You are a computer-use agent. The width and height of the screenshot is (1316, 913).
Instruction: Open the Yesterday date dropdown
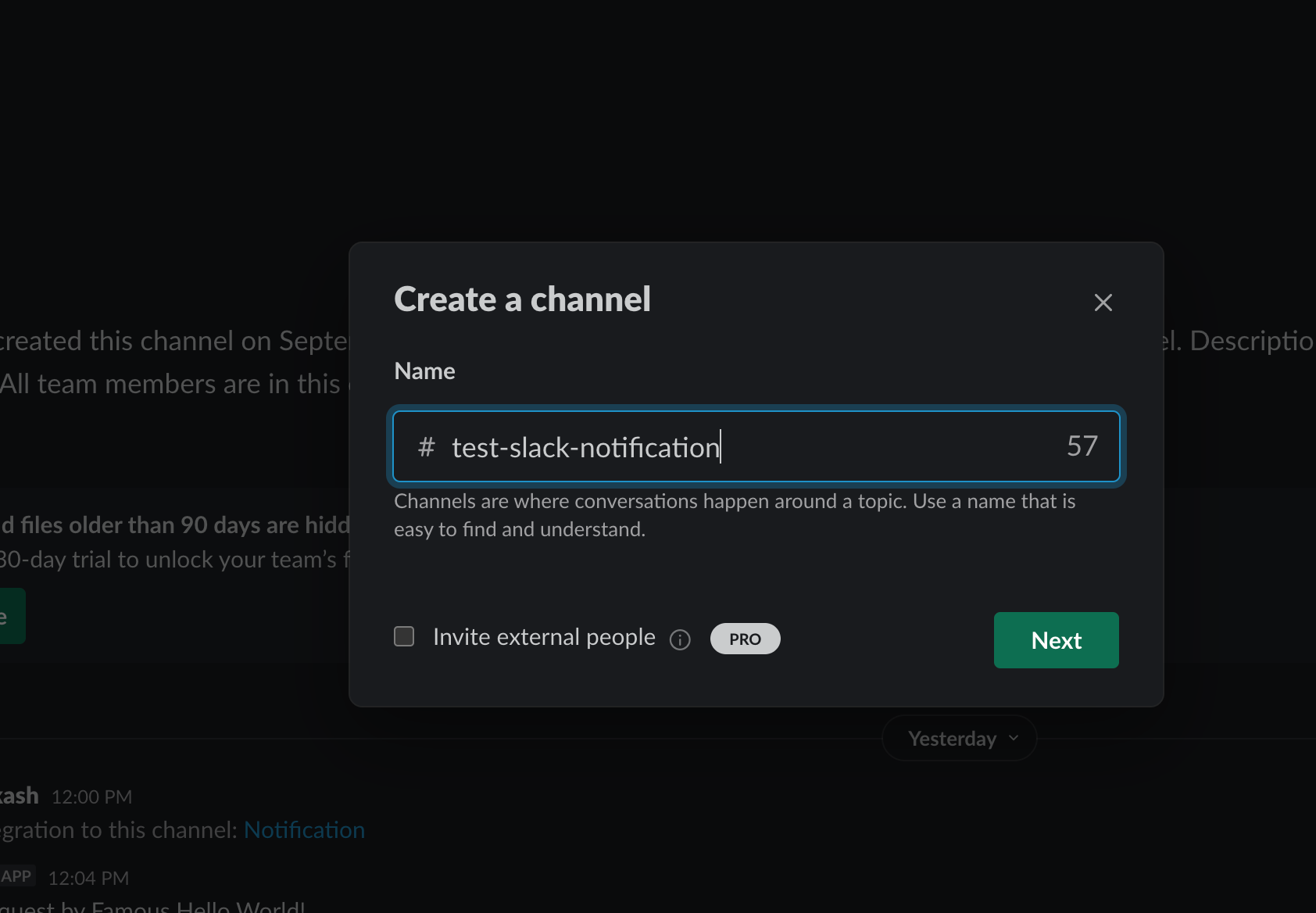960,738
